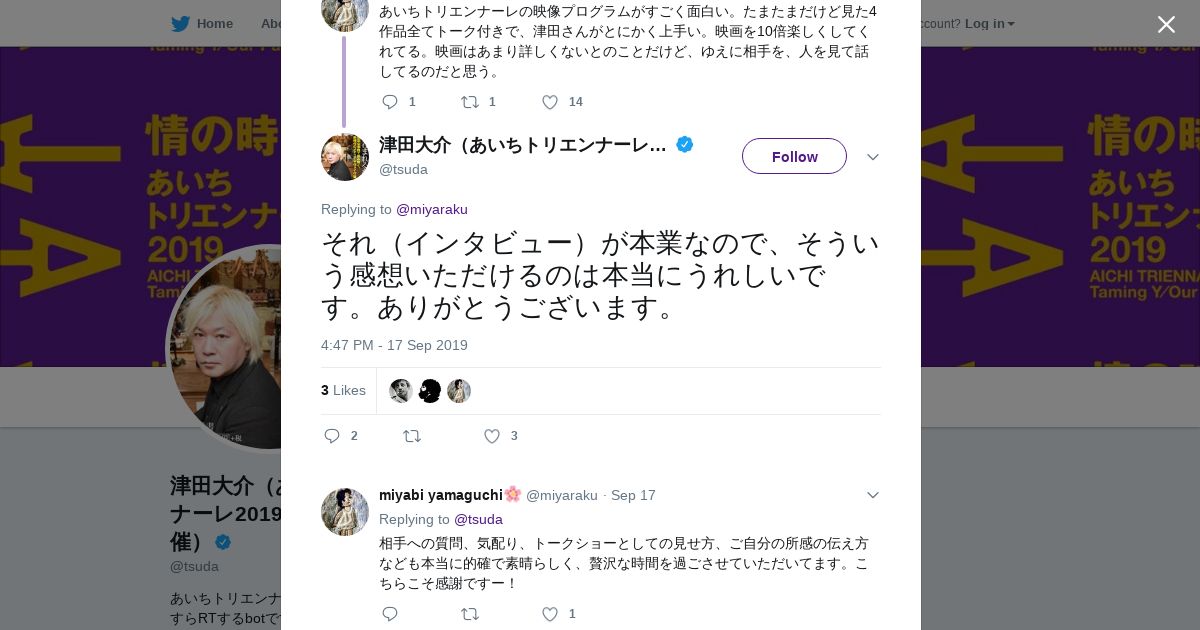
Task: Like miyabi yamaguchi's bottom reply
Action: 550,614
